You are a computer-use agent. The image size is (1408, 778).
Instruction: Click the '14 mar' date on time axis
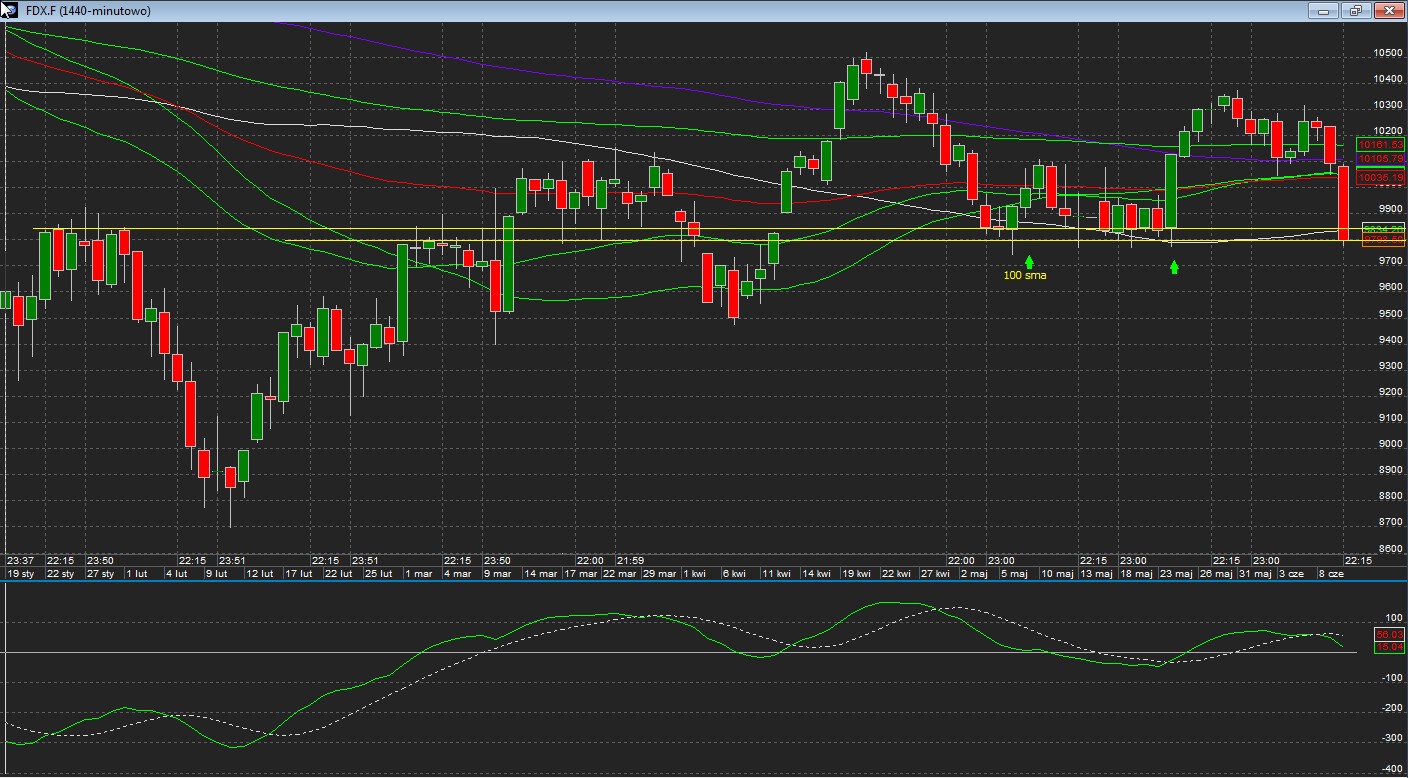click(x=540, y=574)
